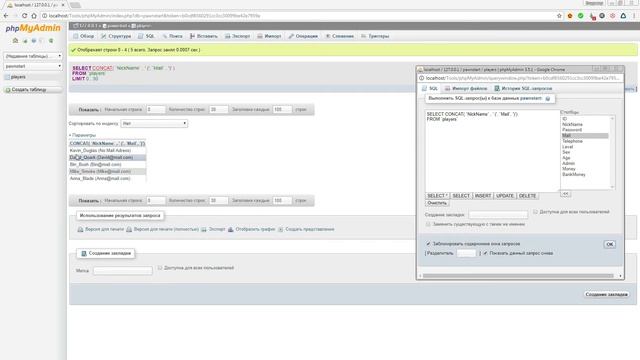The height and width of the screenshot is (360, 640).
Task: Enable 'Заменить существующую с таким же именем' checkbox
Action: pos(428,224)
